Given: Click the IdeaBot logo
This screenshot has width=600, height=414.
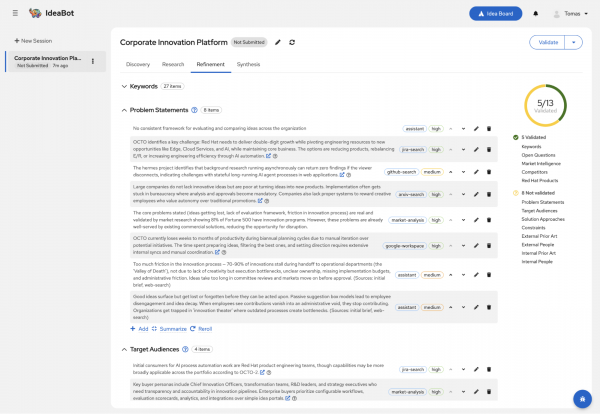Looking at the screenshot, I should (51, 13).
